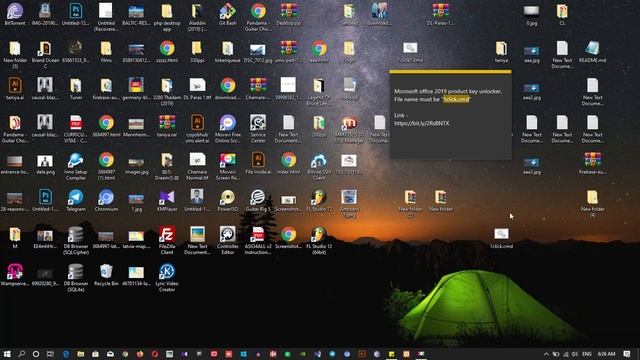
Task: Open the Windows Start menu
Action: pos(7,353)
